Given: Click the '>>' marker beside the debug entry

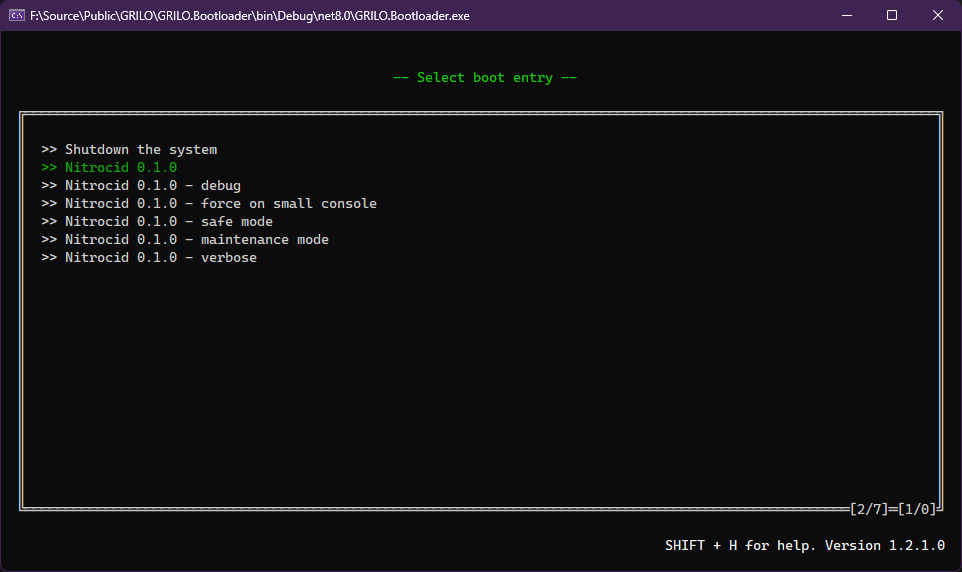Looking at the screenshot, I should click(x=49, y=186).
